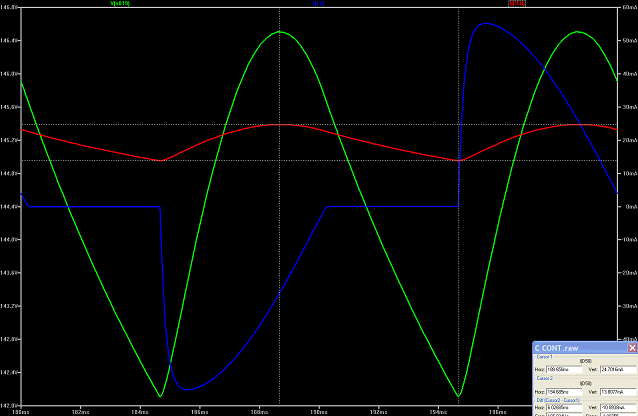Click the 0mA label on right axis
The image size is (638, 416).
point(628,207)
